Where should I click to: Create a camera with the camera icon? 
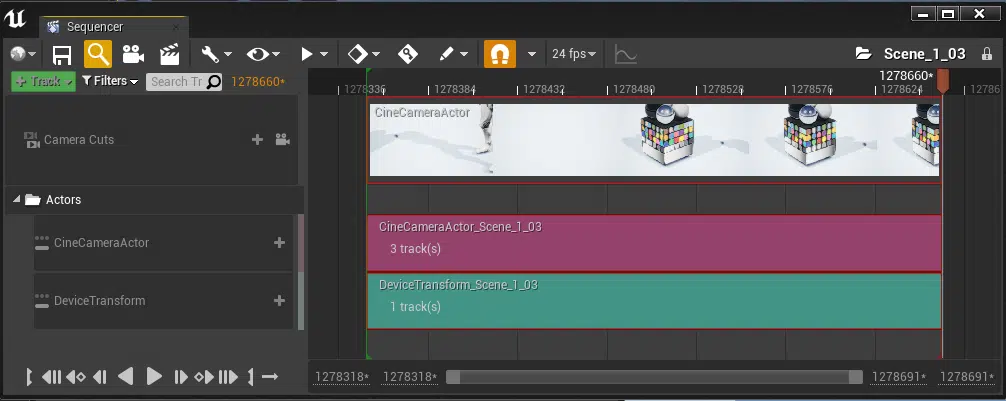[132, 54]
